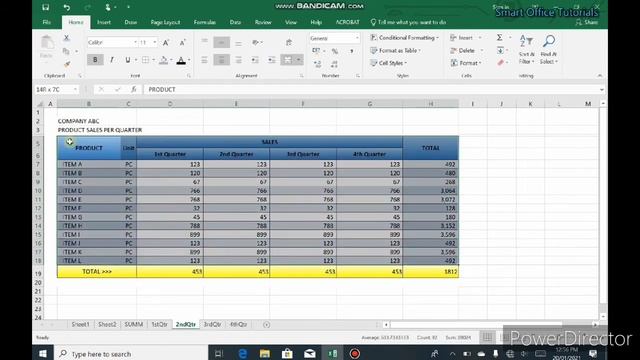Open the font name Calibri dropdown
Image resolution: width=640 pixels, height=360 pixels.
click(135, 42)
